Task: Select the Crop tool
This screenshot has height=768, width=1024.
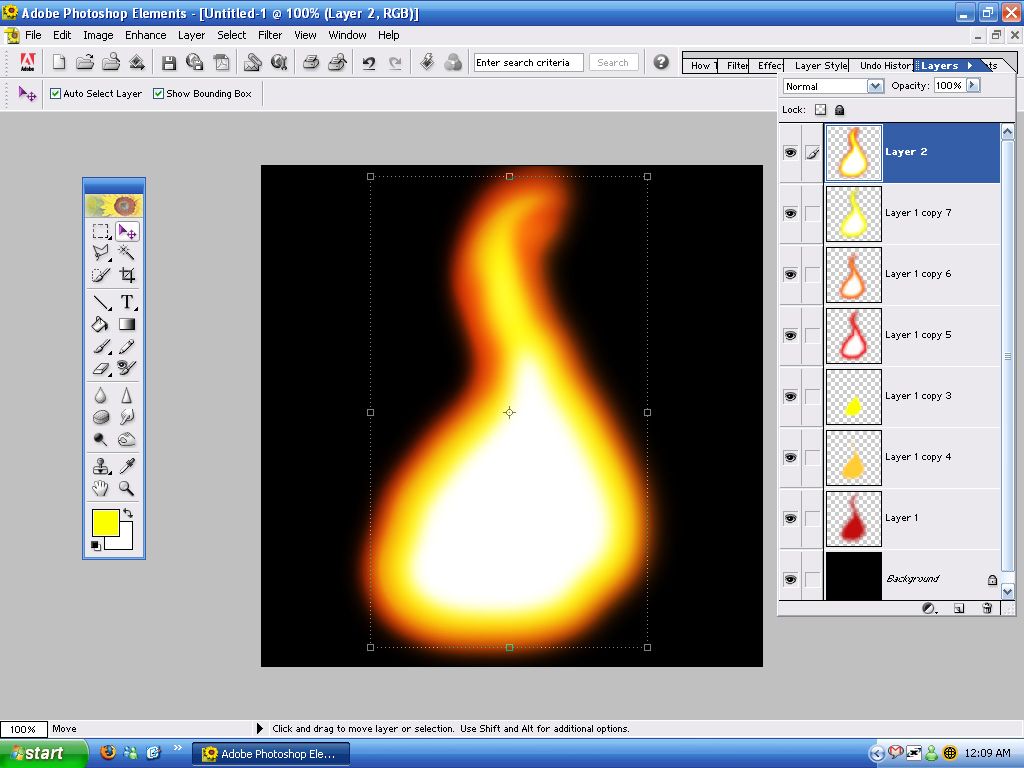Action: pos(127,275)
